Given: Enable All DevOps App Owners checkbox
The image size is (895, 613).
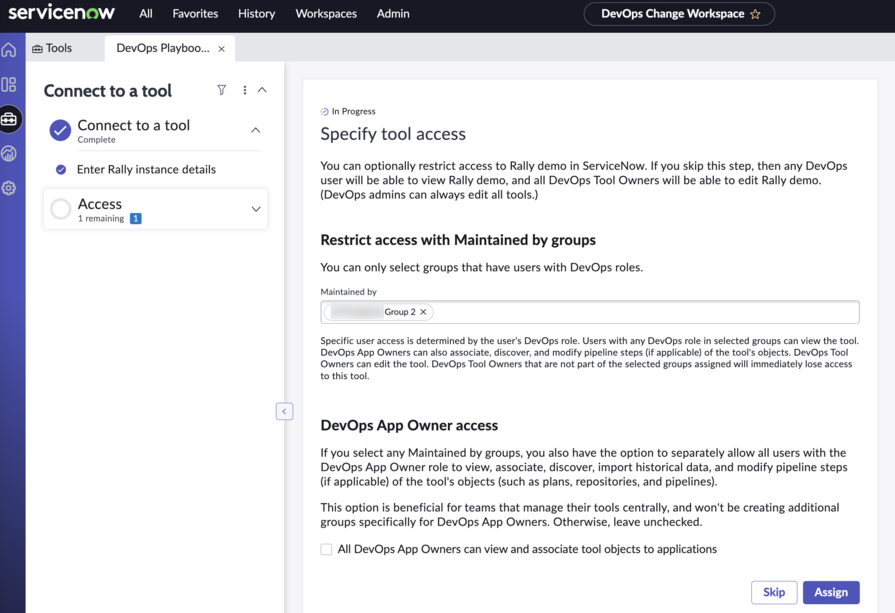Looking at the screenshot, I should [326, 549].
